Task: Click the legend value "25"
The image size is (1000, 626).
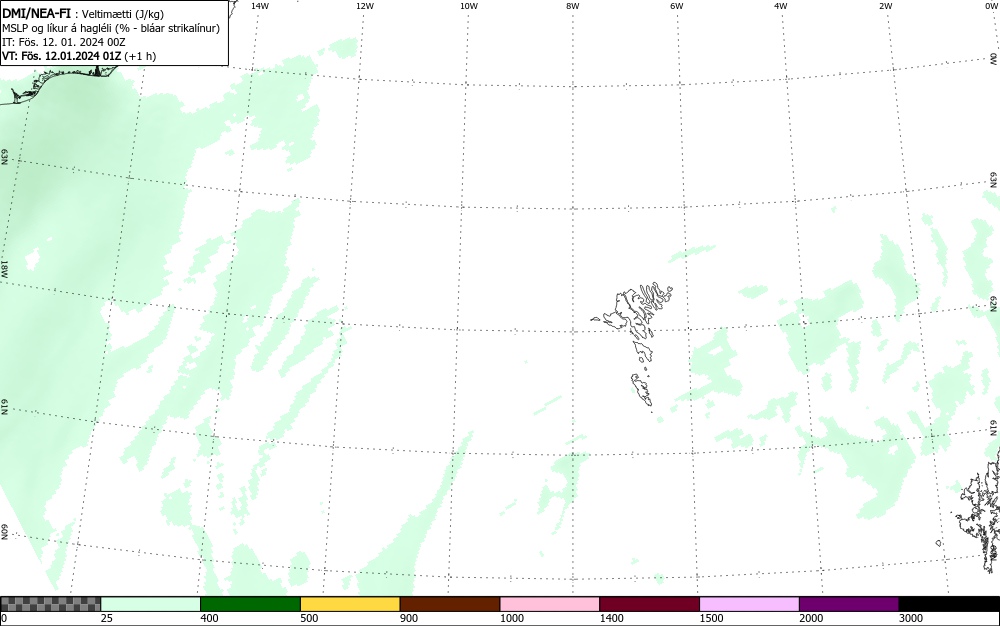Action: [x=107, y=618]
